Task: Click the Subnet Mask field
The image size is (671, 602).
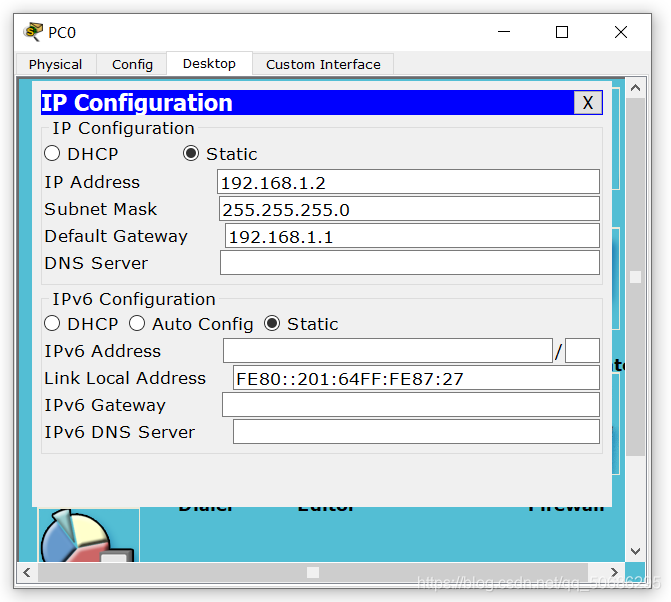Action: tap(409, 209)
